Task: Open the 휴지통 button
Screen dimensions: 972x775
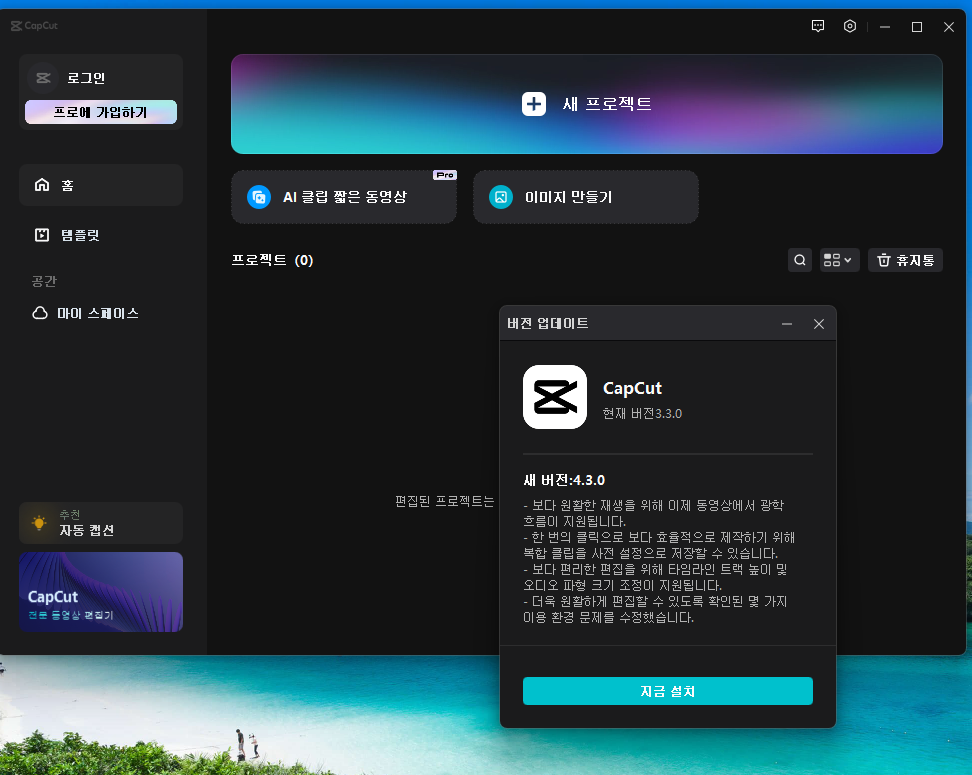Action: click(x=905, y=260)
